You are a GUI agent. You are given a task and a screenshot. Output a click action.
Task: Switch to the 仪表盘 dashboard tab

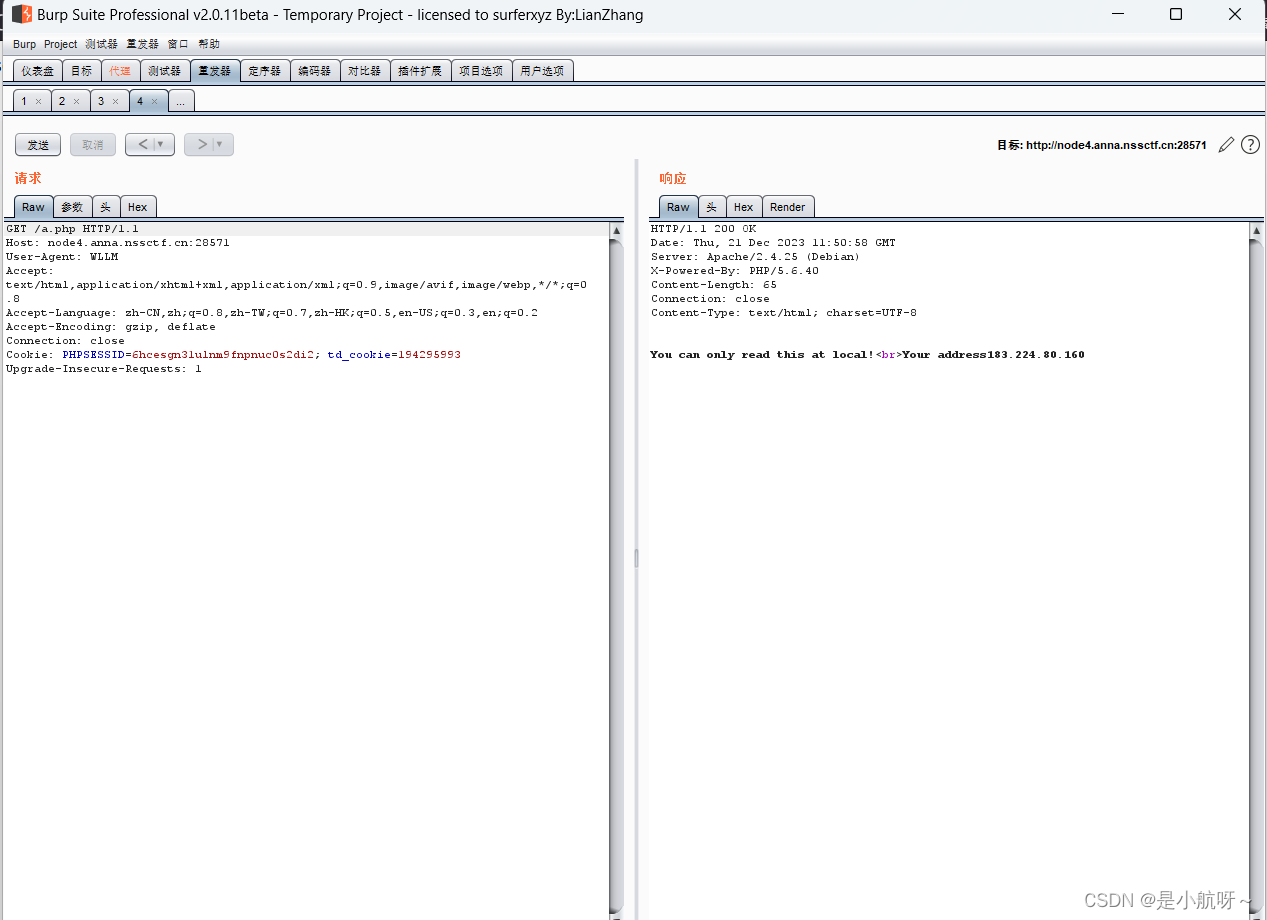[x=38, y=71]
